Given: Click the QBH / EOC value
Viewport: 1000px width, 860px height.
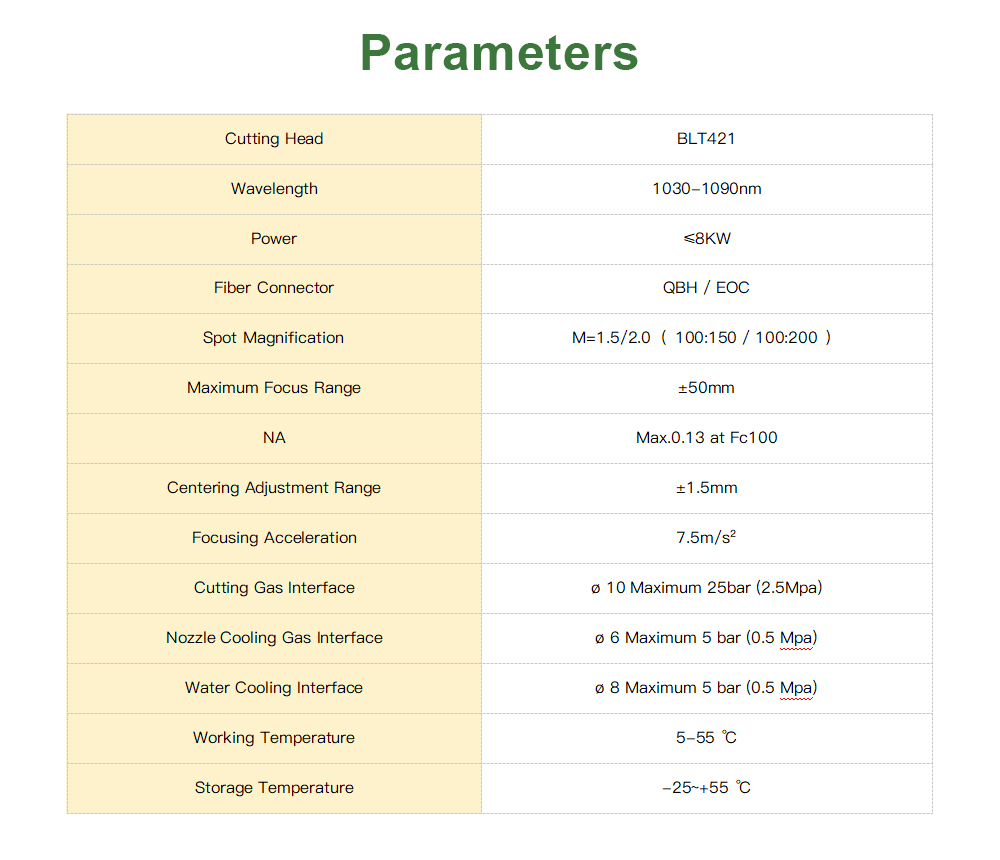Looking at the screenshot, I should [x=706, y=288].
